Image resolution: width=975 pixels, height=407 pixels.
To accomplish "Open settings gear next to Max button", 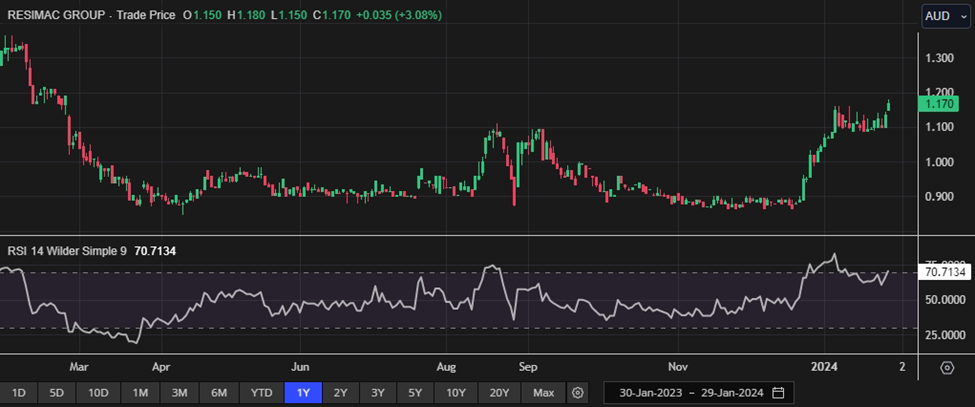I will (x=577, y=391).
